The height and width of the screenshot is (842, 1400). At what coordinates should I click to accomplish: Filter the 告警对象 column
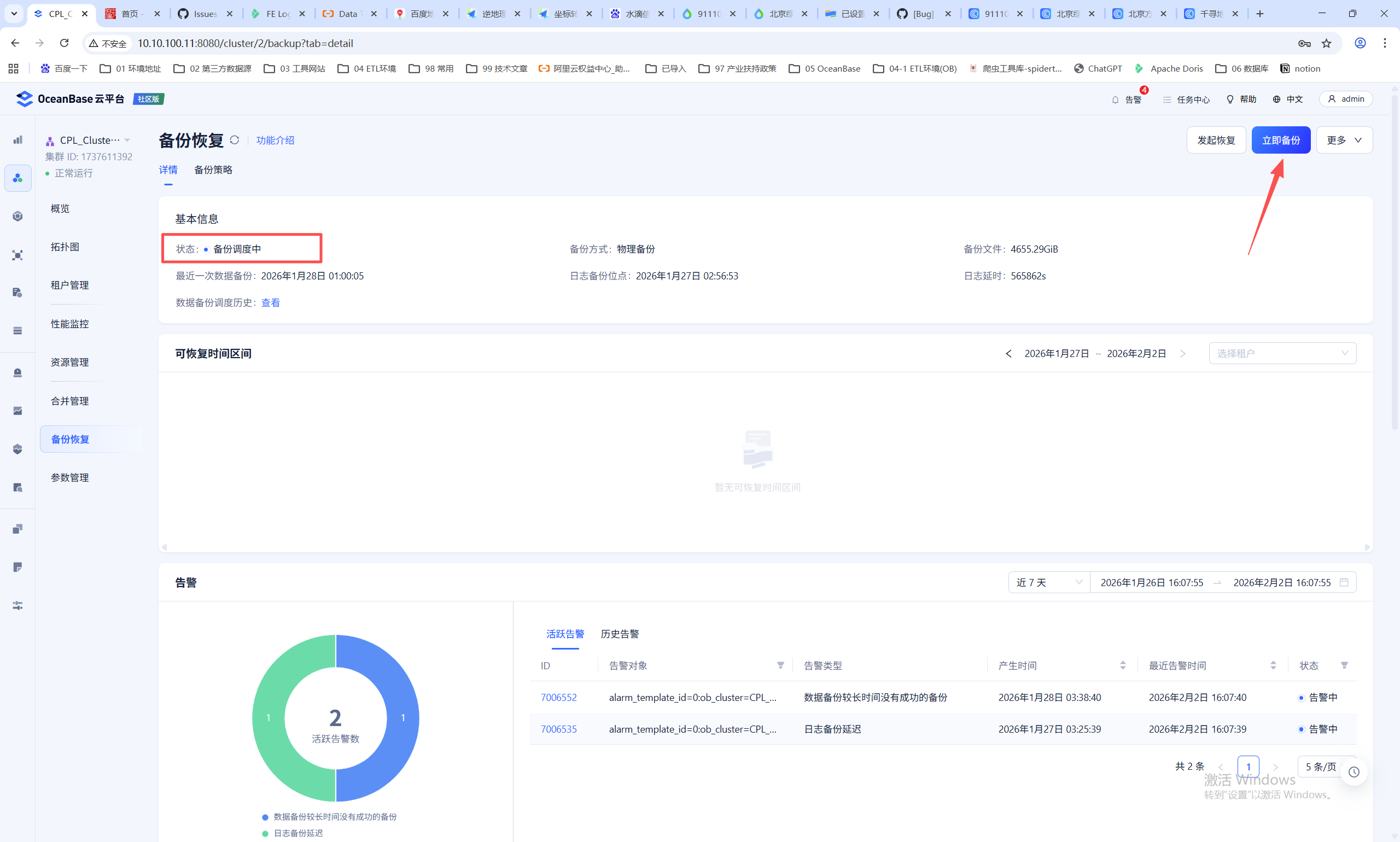(780, 665)
